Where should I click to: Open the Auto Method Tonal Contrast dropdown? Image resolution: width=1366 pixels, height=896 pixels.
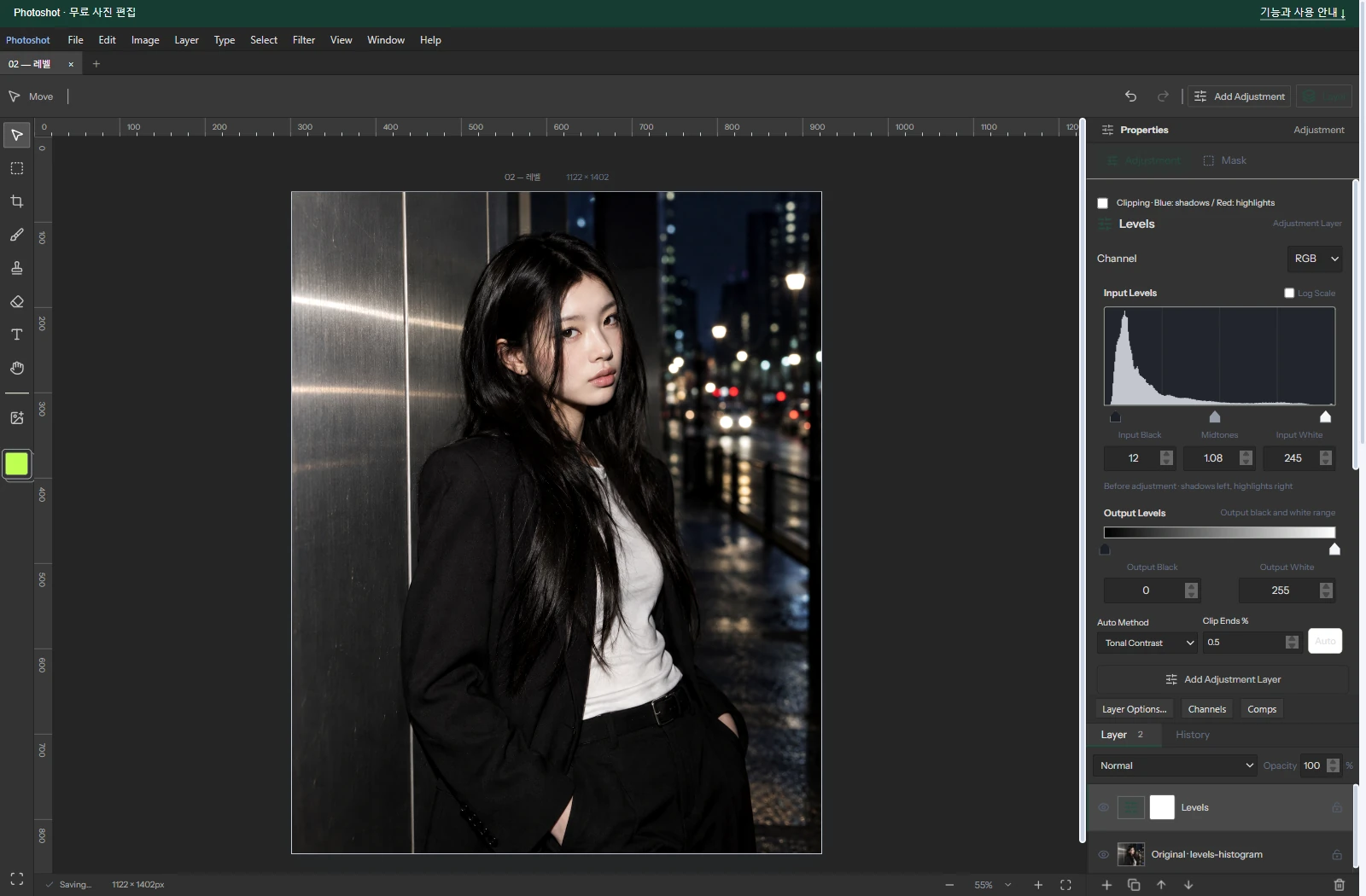(1147, 643)
